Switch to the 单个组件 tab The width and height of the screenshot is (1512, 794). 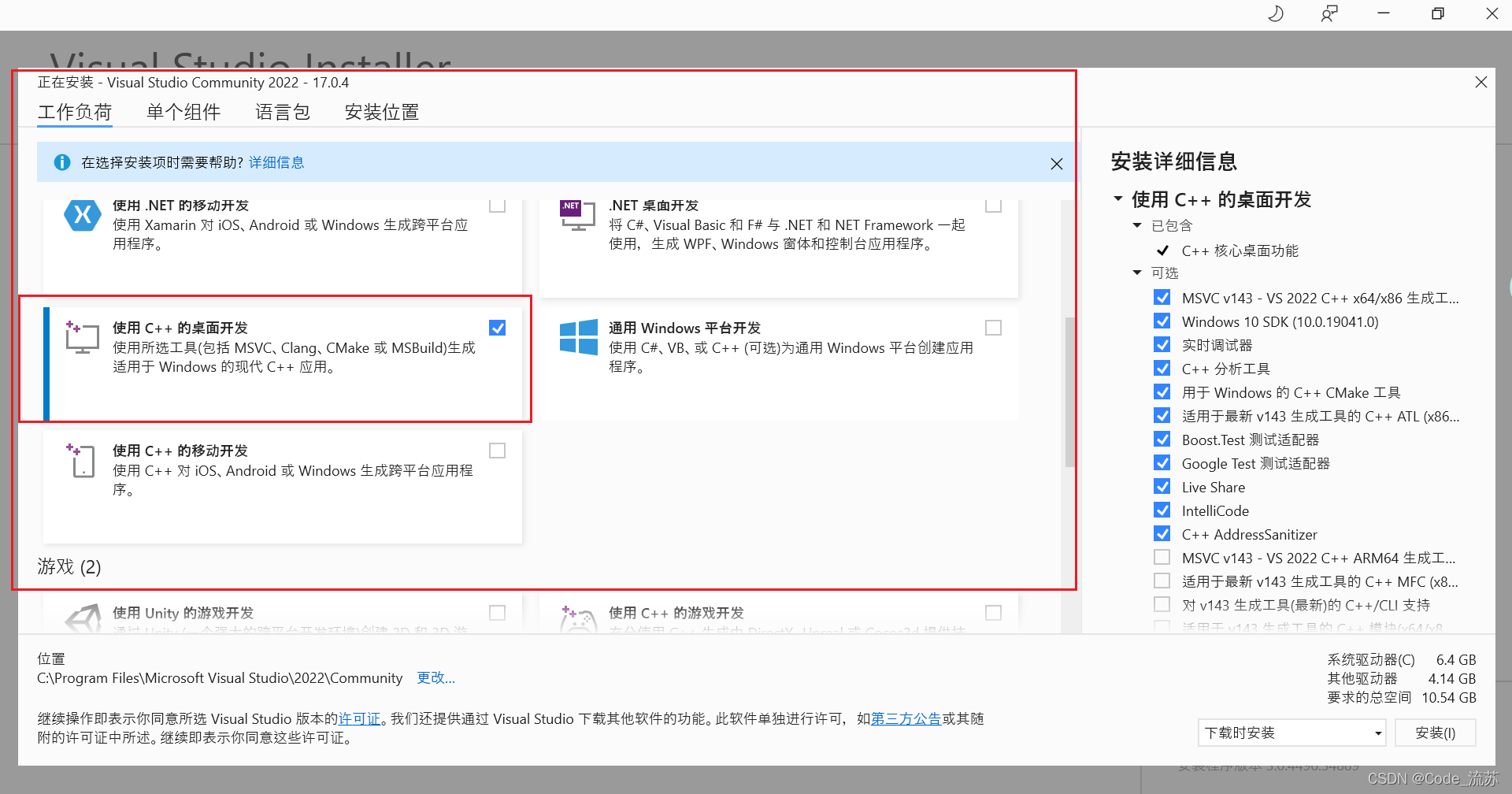point(183,112)
